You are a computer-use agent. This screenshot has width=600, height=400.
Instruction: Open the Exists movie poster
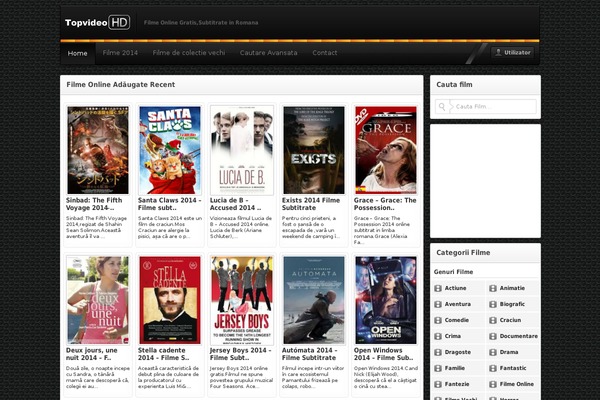pyautogui.click(x=314, y=150)
